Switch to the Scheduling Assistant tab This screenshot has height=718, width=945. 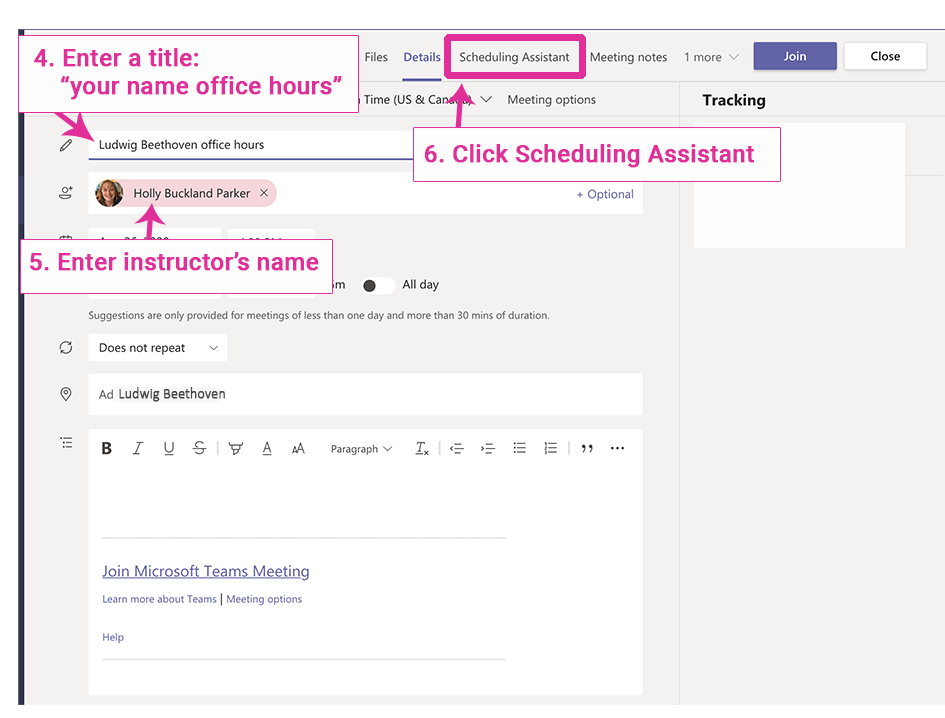click(514, 57)
